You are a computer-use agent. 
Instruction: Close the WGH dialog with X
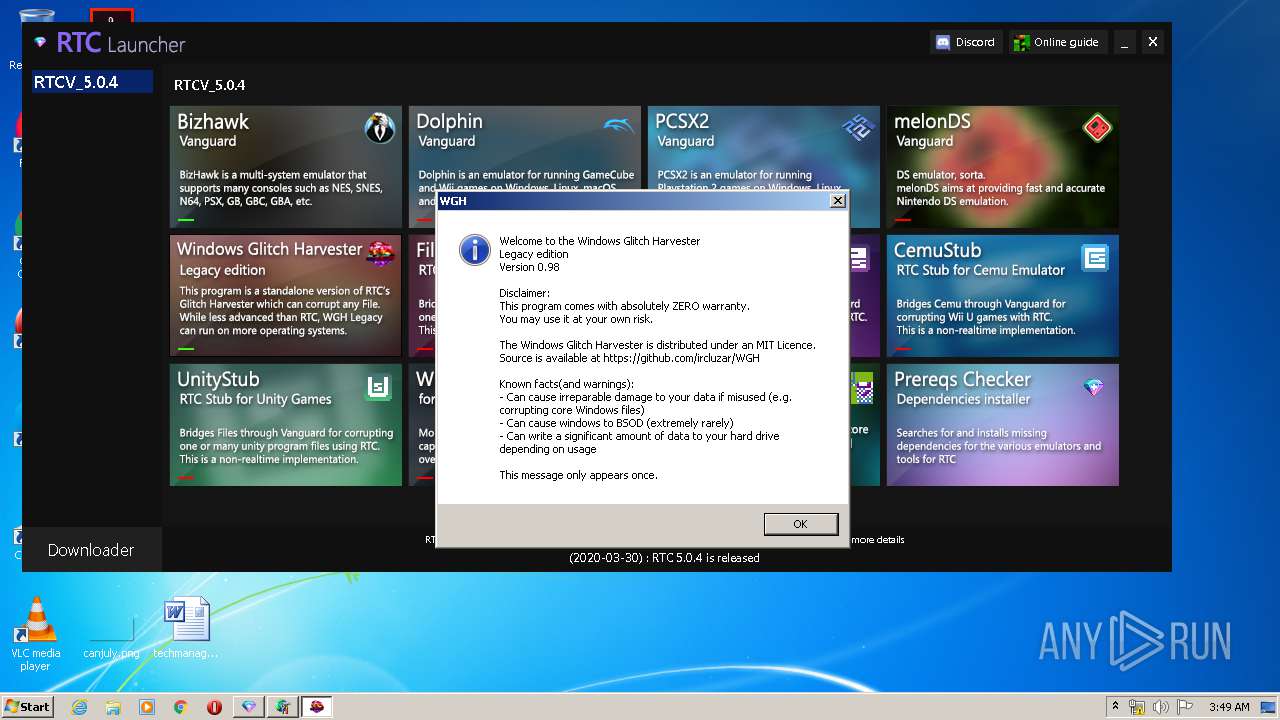click(x=837, y=200)
